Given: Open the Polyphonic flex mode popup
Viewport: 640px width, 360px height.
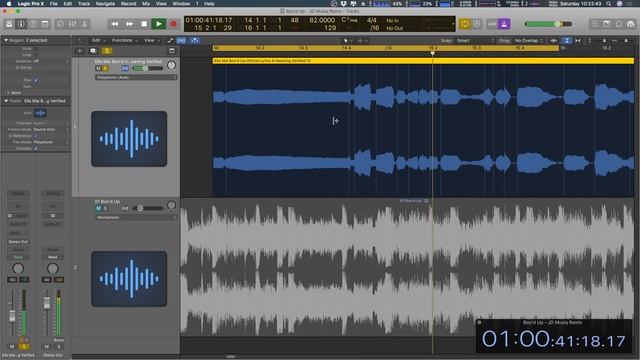Looking at the screenshot, I should [x=136, y=77].
